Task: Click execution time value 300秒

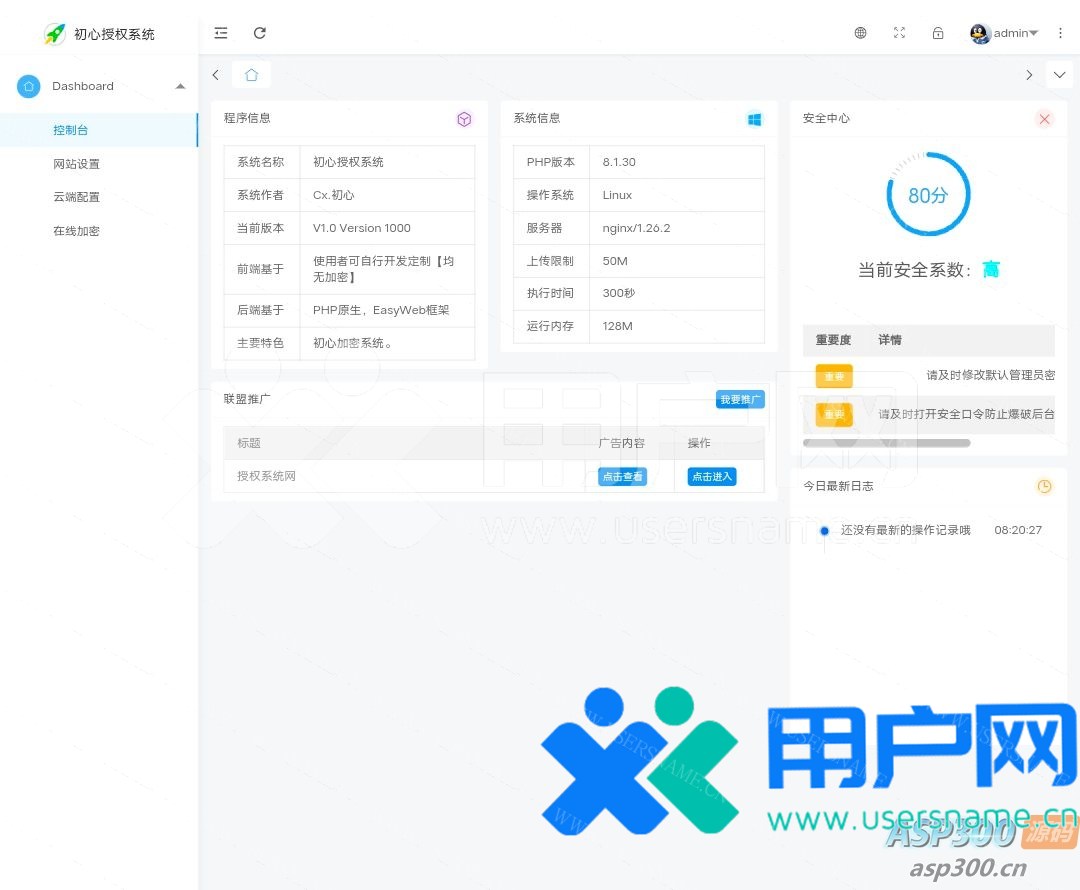Action: click(x=619, y=293)
